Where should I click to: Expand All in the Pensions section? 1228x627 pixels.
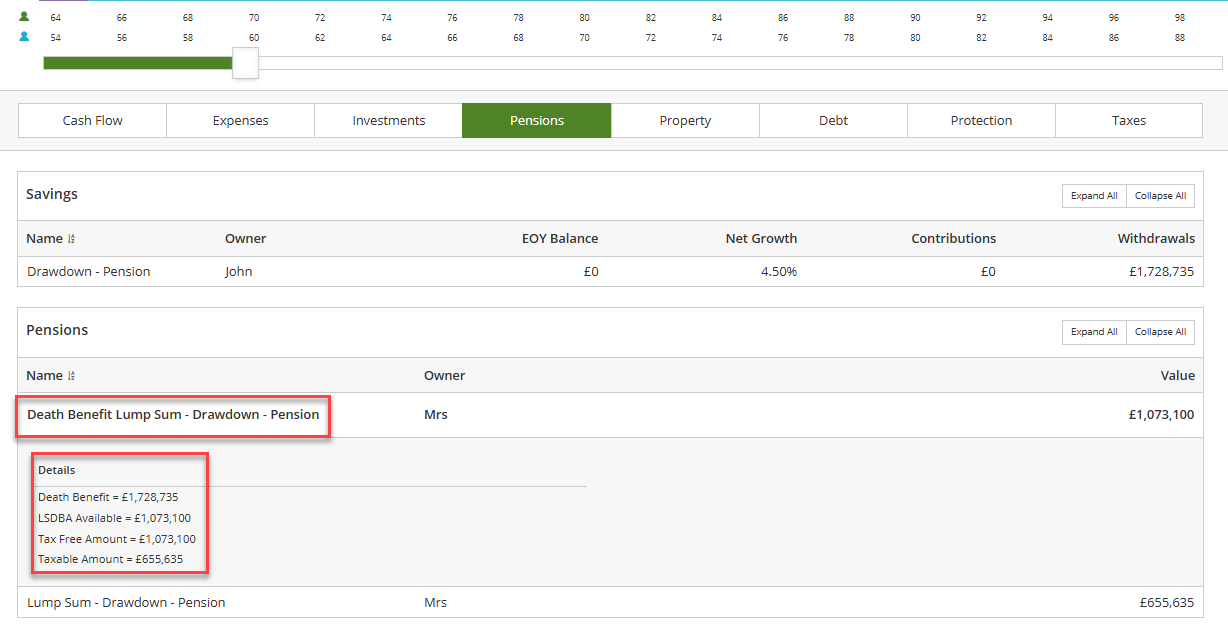pyautogui.click(x=1094, y=332)
